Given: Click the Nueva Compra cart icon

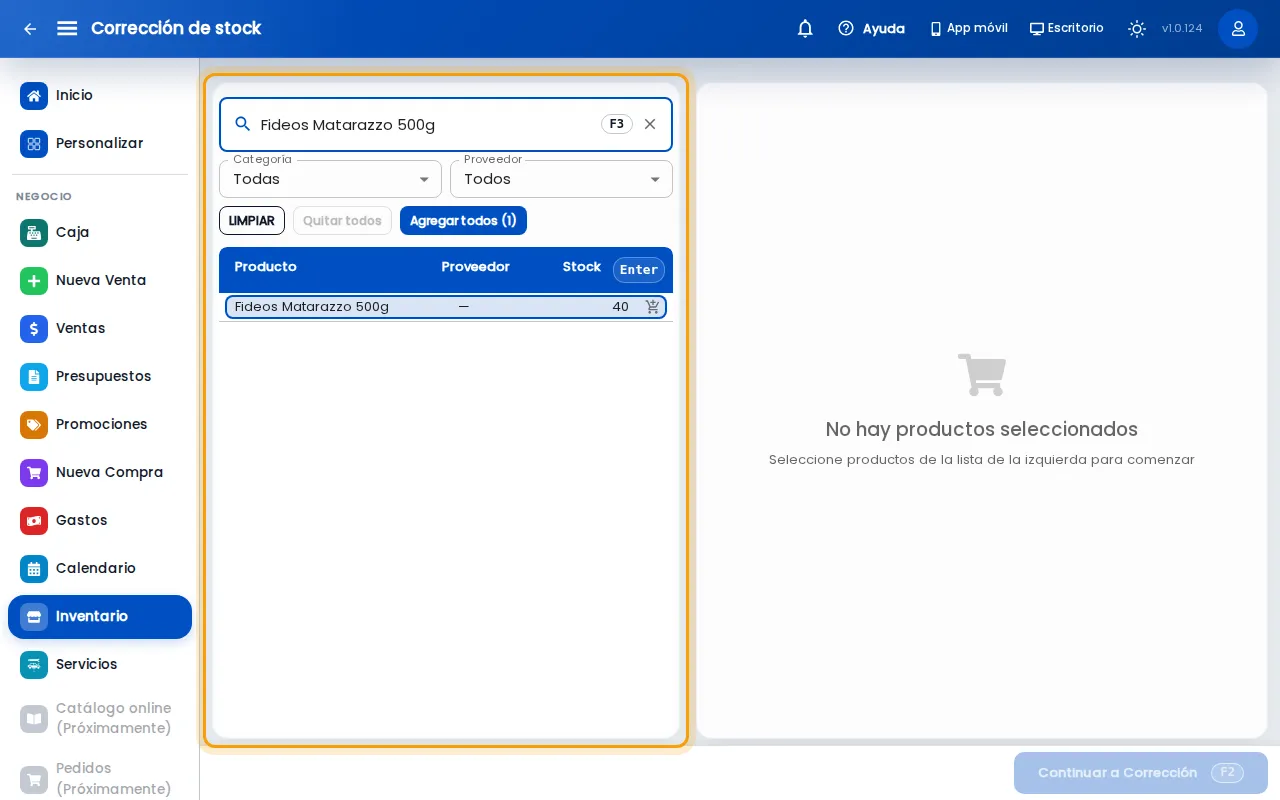Looking at the screenshot, I should coord(34,473).
